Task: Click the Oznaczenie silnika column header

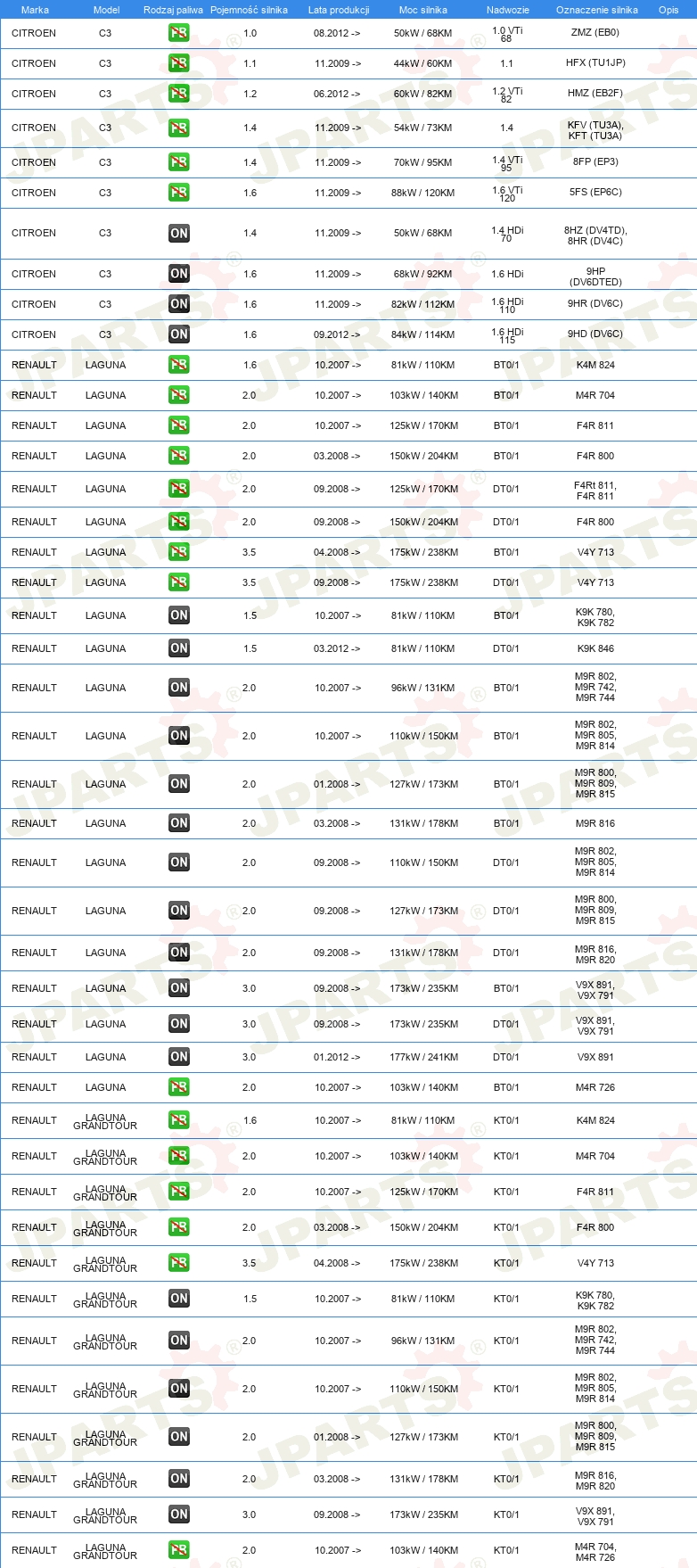Action: [x=597, y=10]
